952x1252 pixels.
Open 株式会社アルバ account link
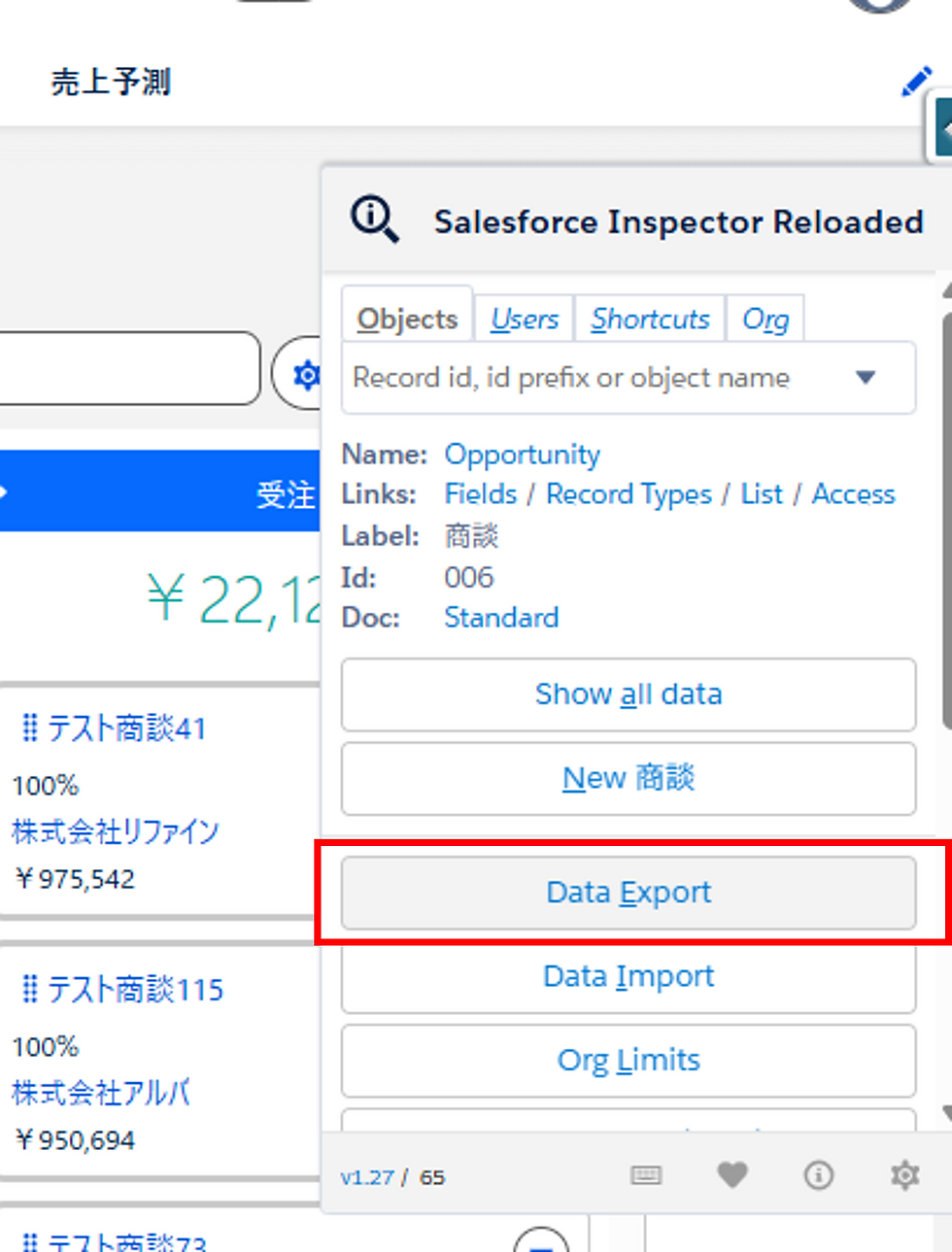point(100,1093)
